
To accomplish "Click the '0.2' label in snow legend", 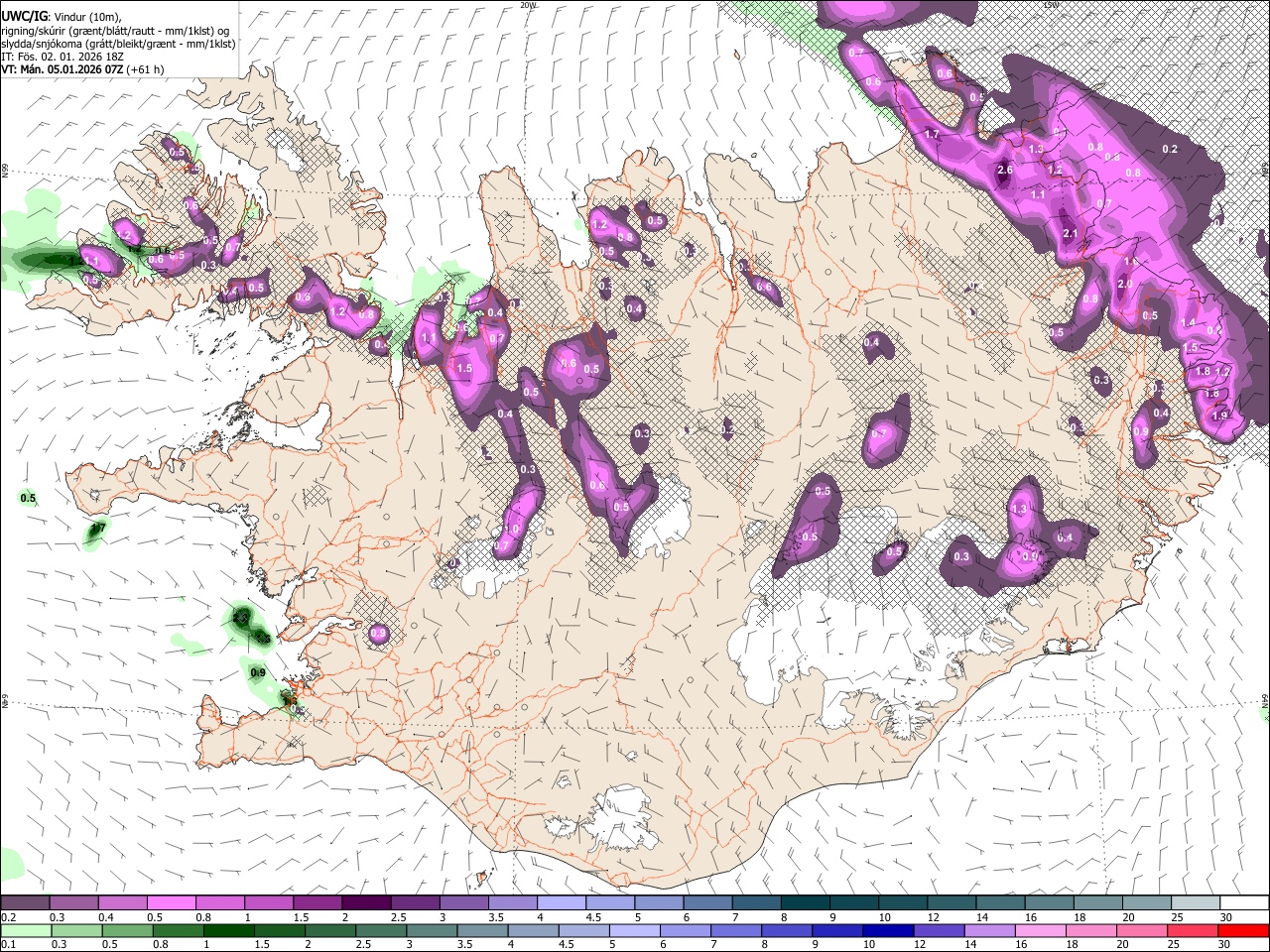I will tap(9, 917).
